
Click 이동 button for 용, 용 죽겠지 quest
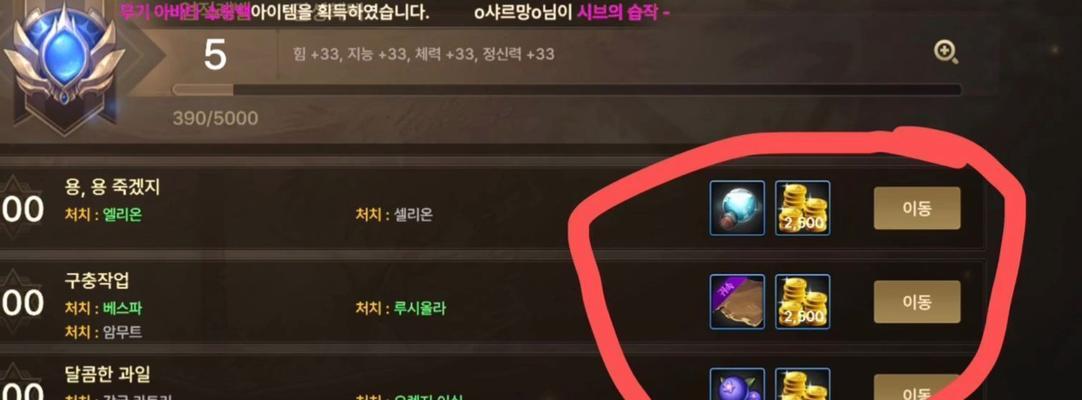[917, 208]
